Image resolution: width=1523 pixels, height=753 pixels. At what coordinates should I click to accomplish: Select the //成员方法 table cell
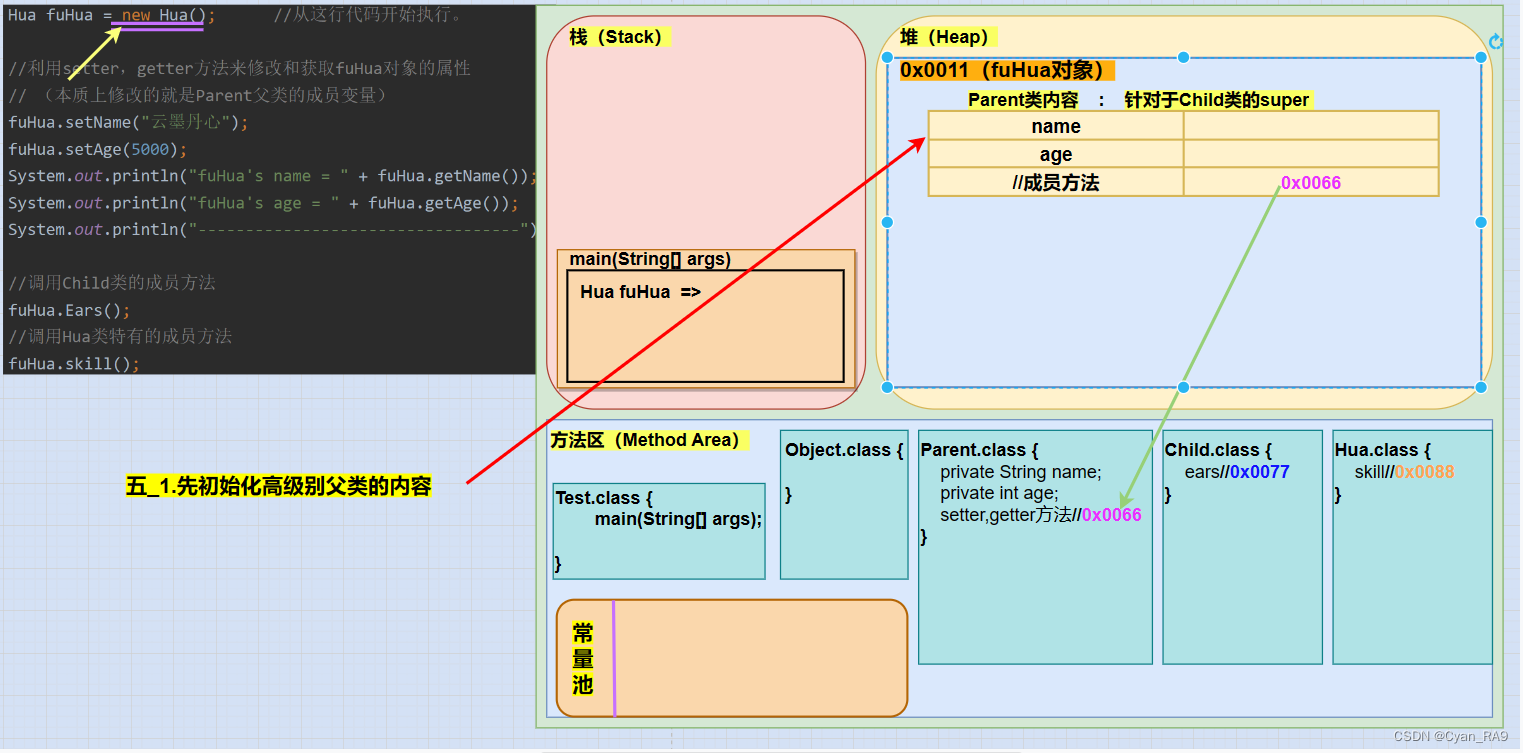pyautogui.click(x=1056, y=182)
